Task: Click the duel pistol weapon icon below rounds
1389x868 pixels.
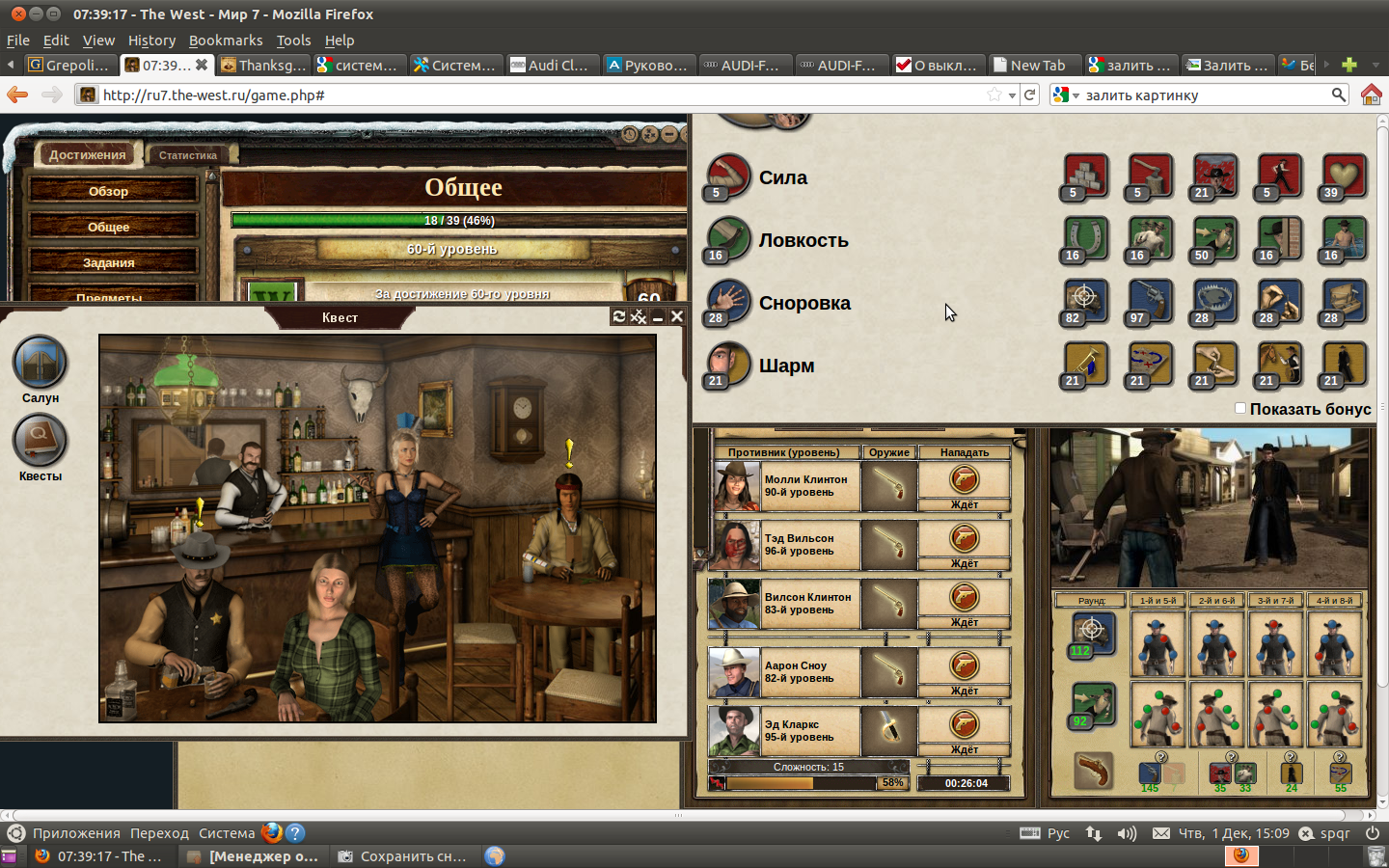Action: (x=1093, y=770)
